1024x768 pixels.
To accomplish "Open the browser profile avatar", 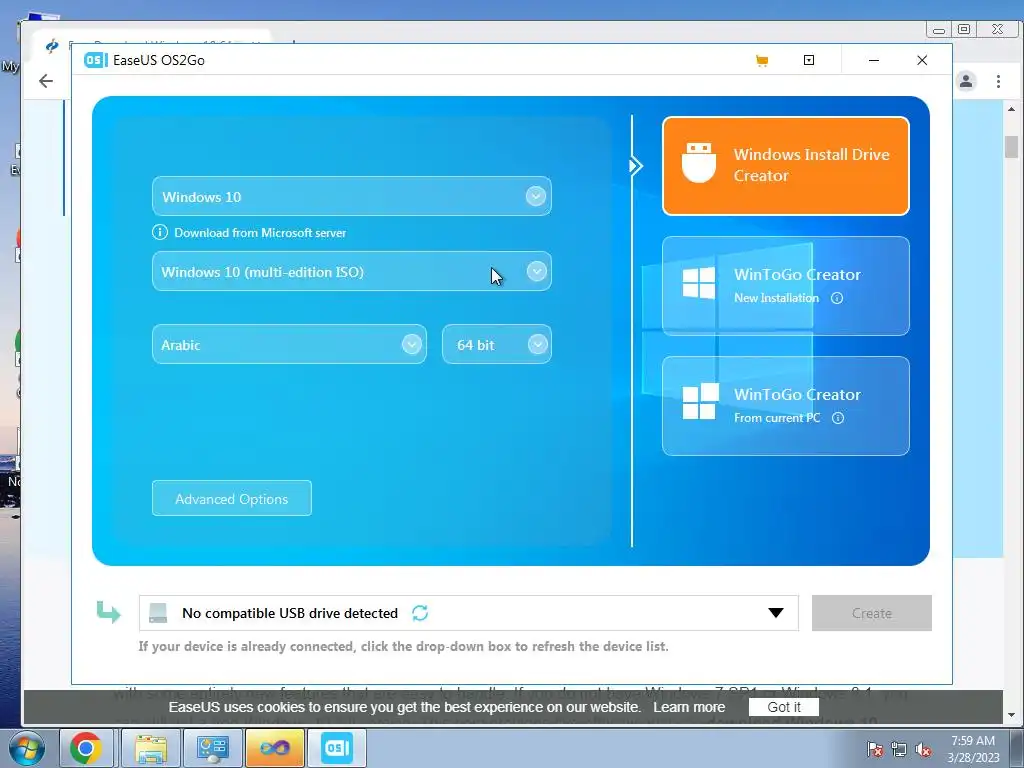I will (x=966, y=81).
